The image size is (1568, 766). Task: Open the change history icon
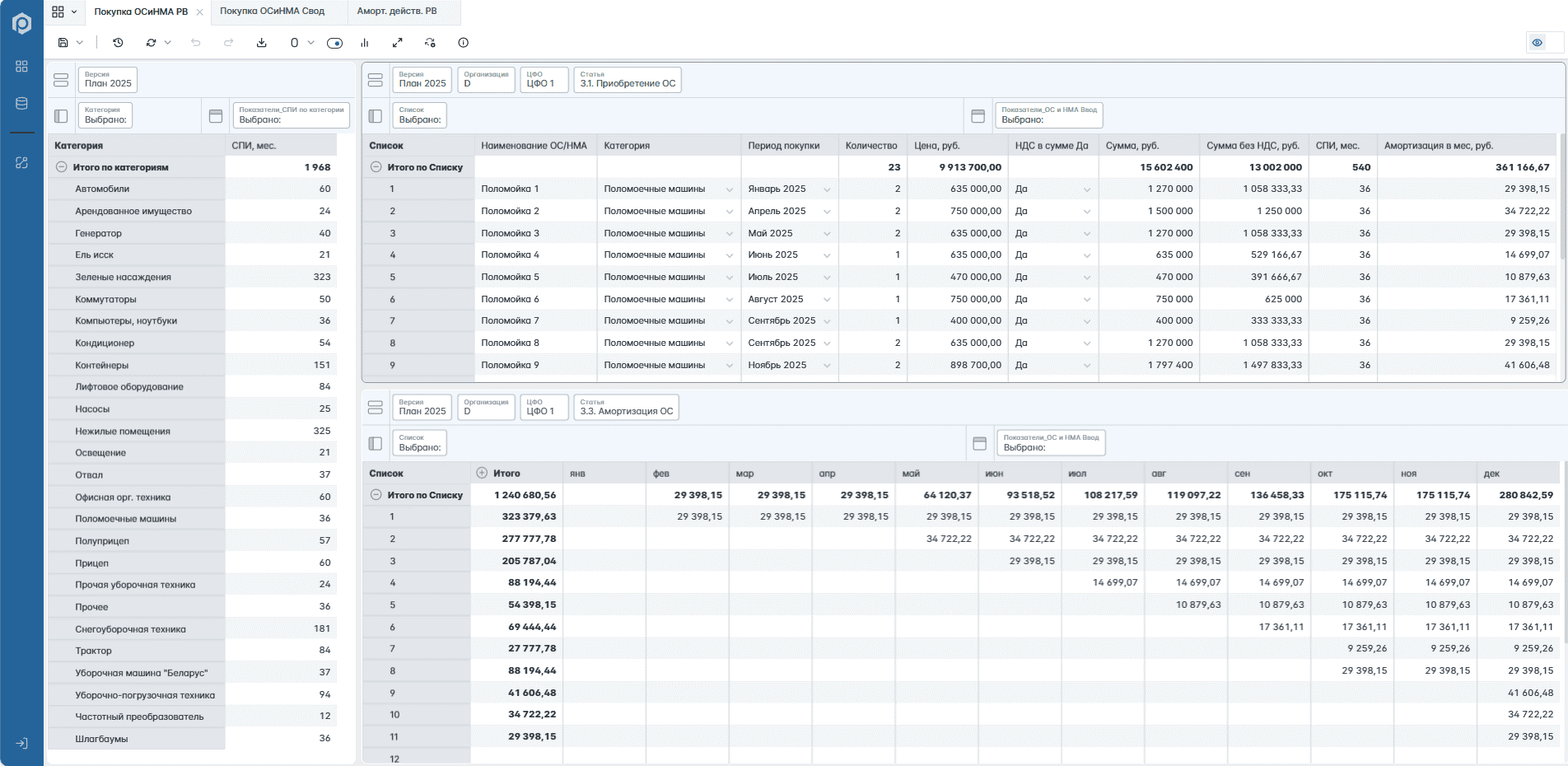(118, 43)
